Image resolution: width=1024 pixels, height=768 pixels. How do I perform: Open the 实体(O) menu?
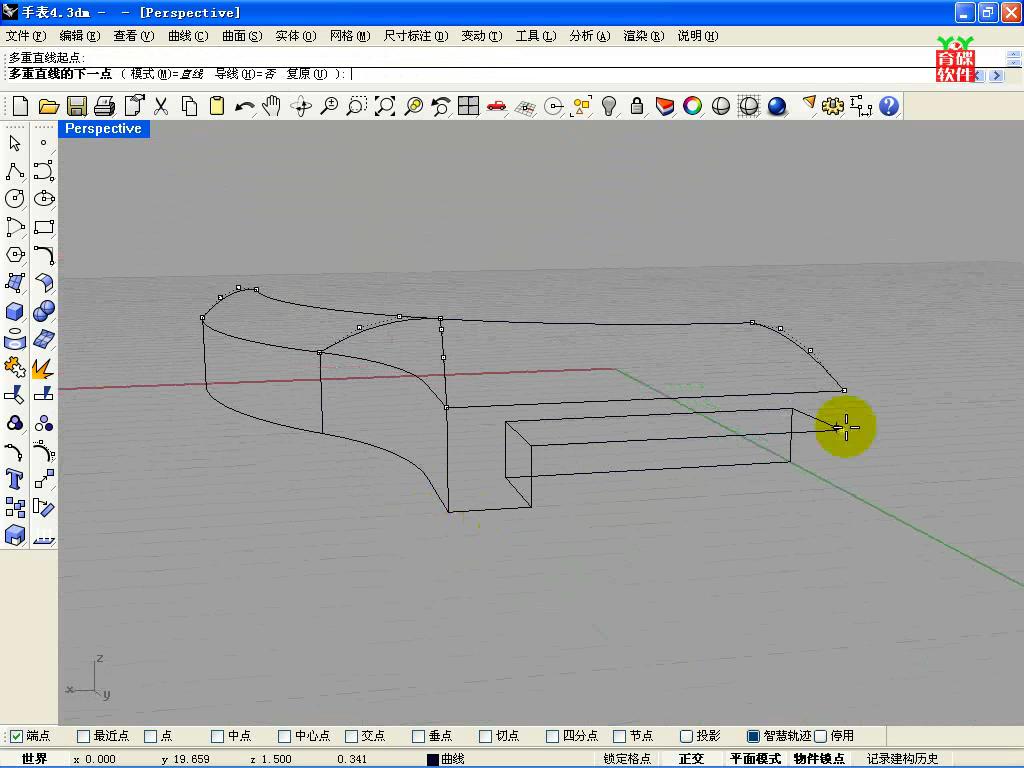[x=296, y=36]
